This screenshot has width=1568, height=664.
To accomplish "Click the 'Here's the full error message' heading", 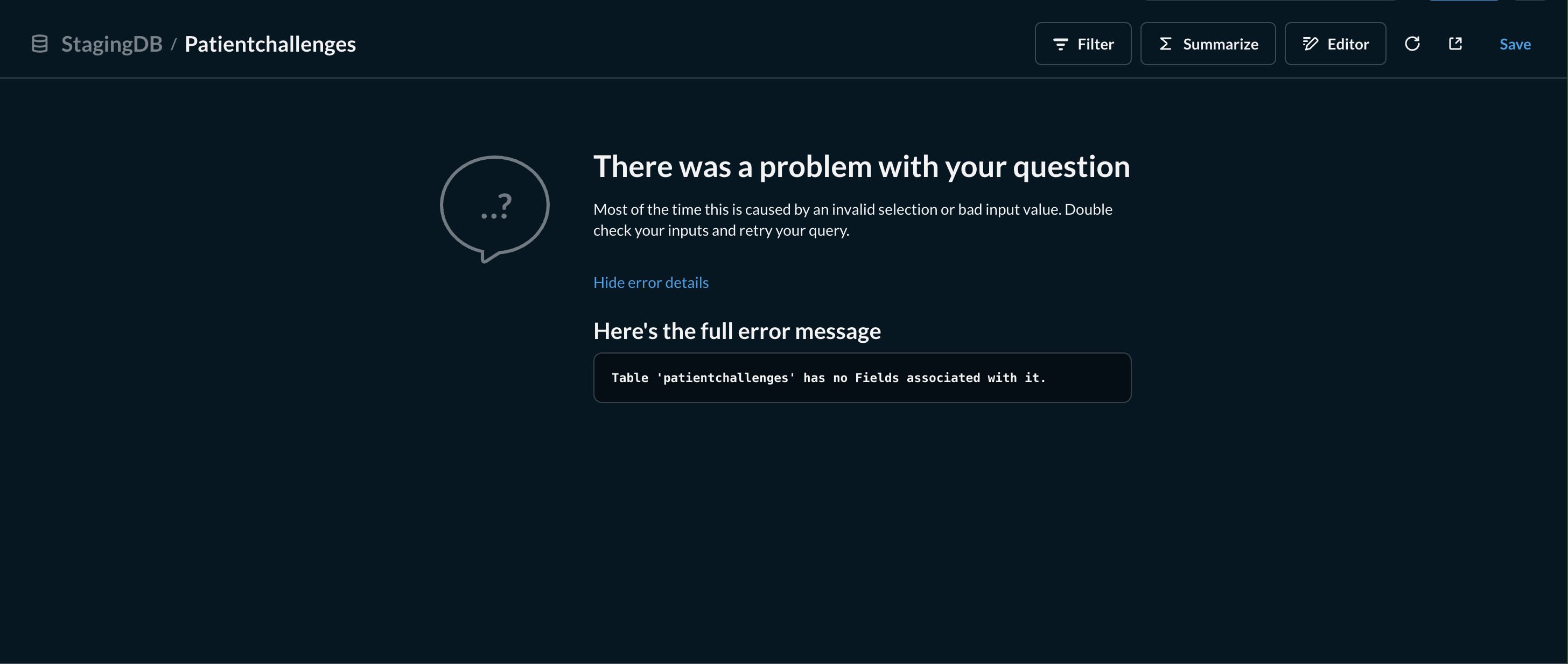I will click(x=737, y=331).
